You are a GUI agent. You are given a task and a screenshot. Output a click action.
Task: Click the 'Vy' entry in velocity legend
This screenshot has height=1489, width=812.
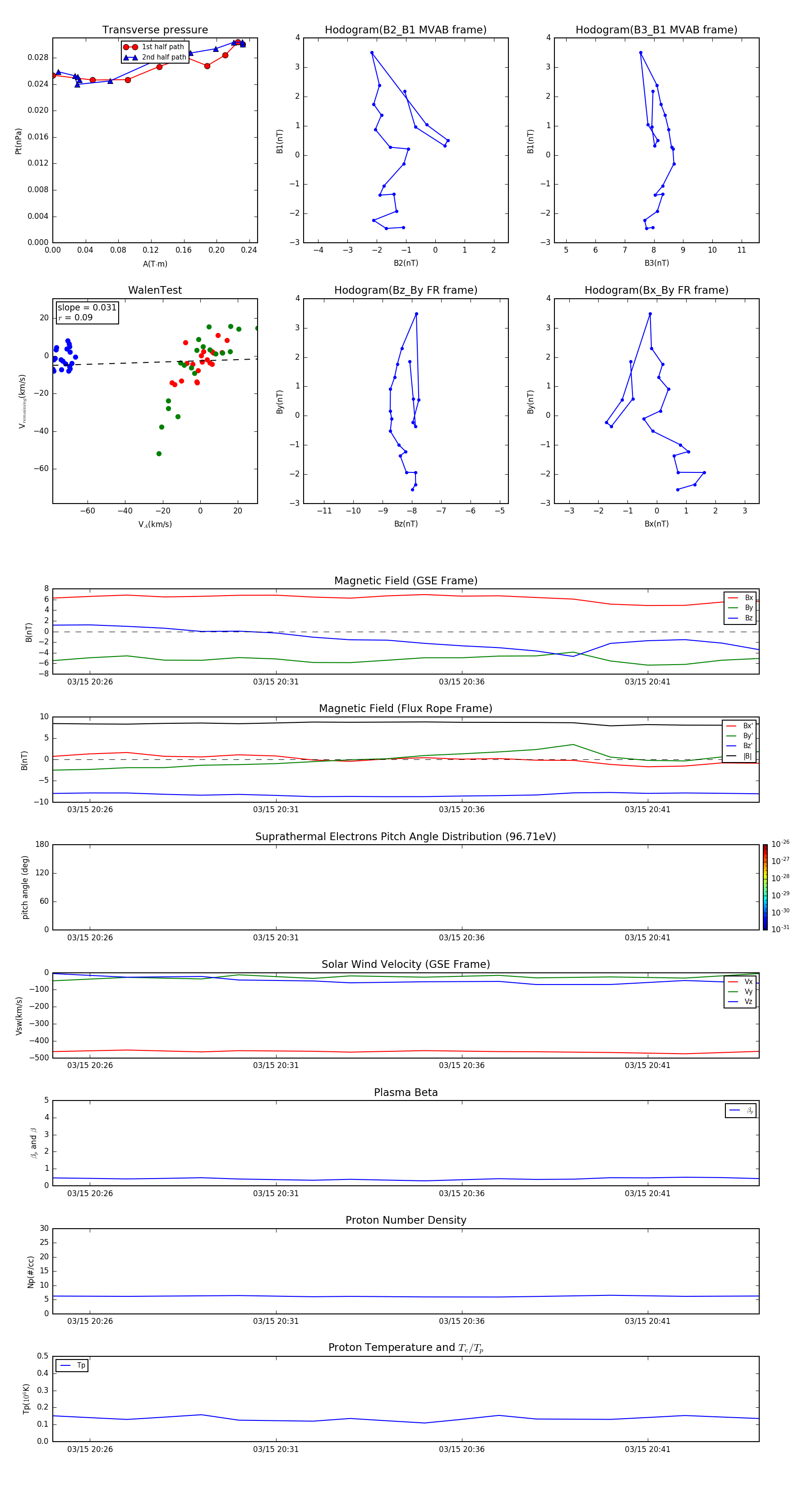740,991
